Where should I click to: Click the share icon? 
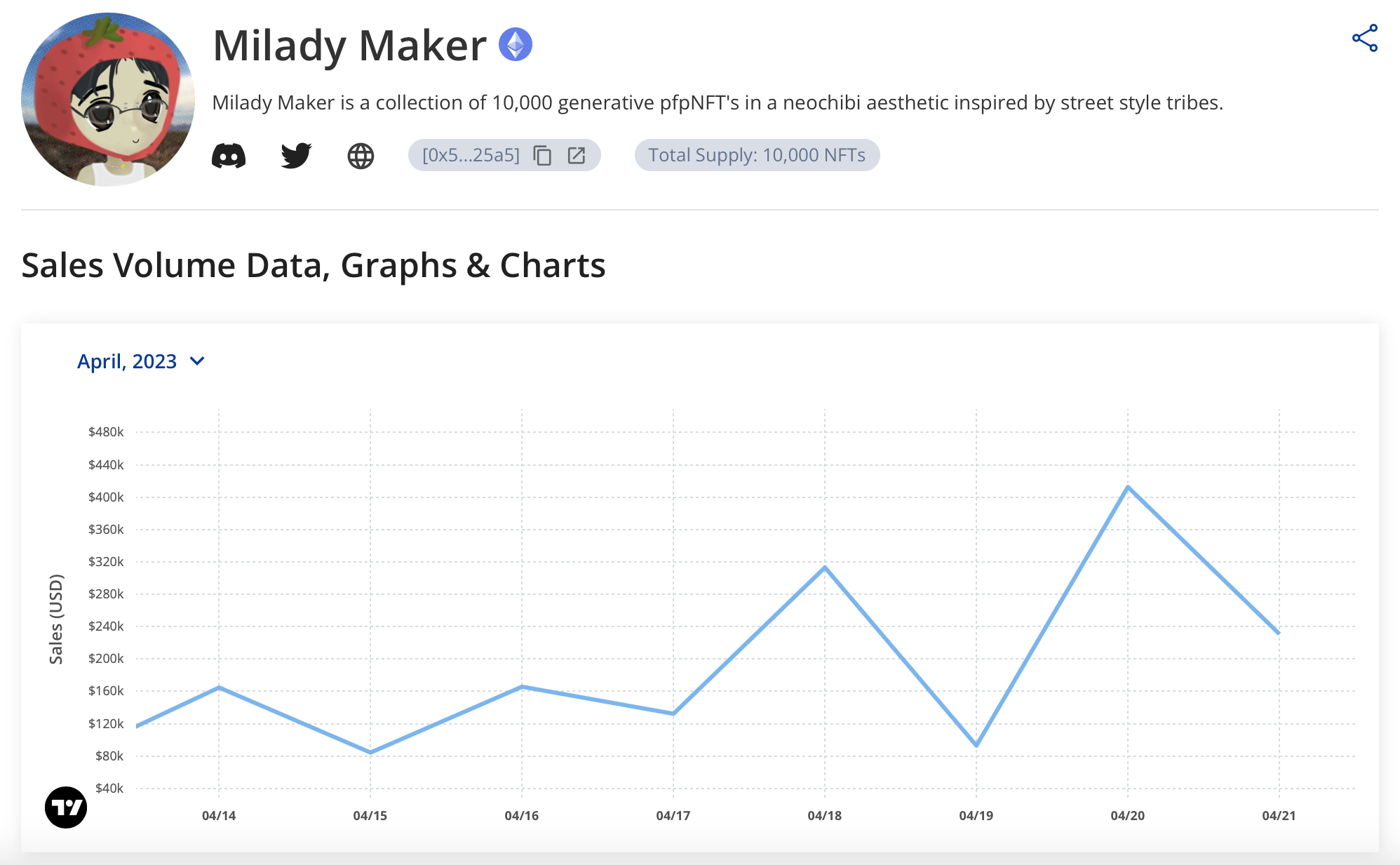pyautogui.click(x=1364, y=39)
